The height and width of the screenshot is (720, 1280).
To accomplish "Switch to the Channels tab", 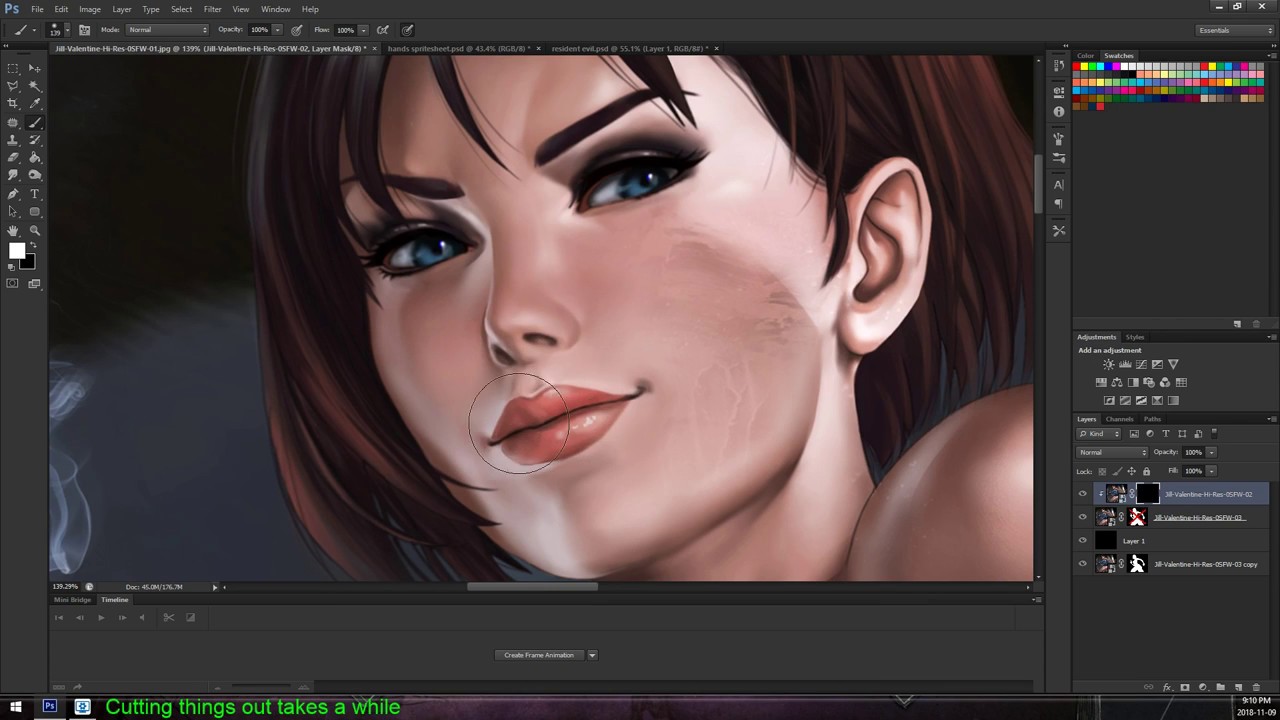I will pyautogui.click(x=1119, y=419).
